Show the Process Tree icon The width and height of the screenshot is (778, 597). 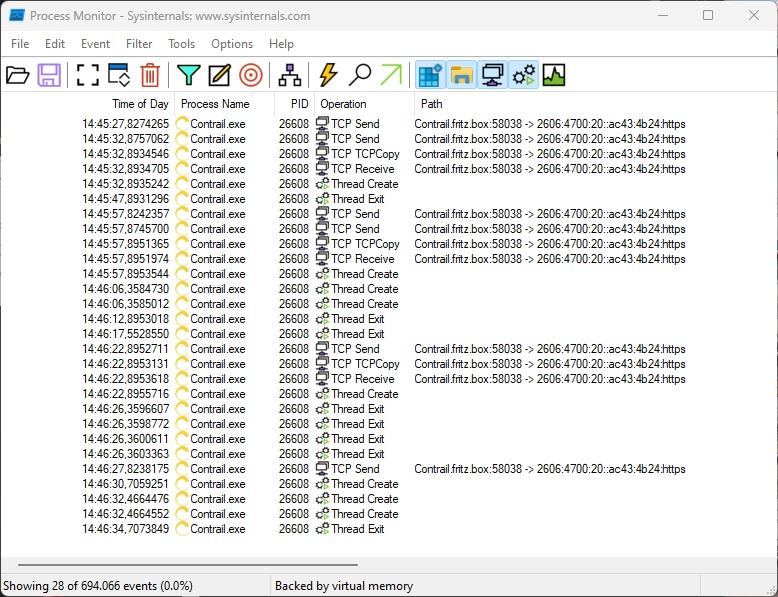coord(289,75)
